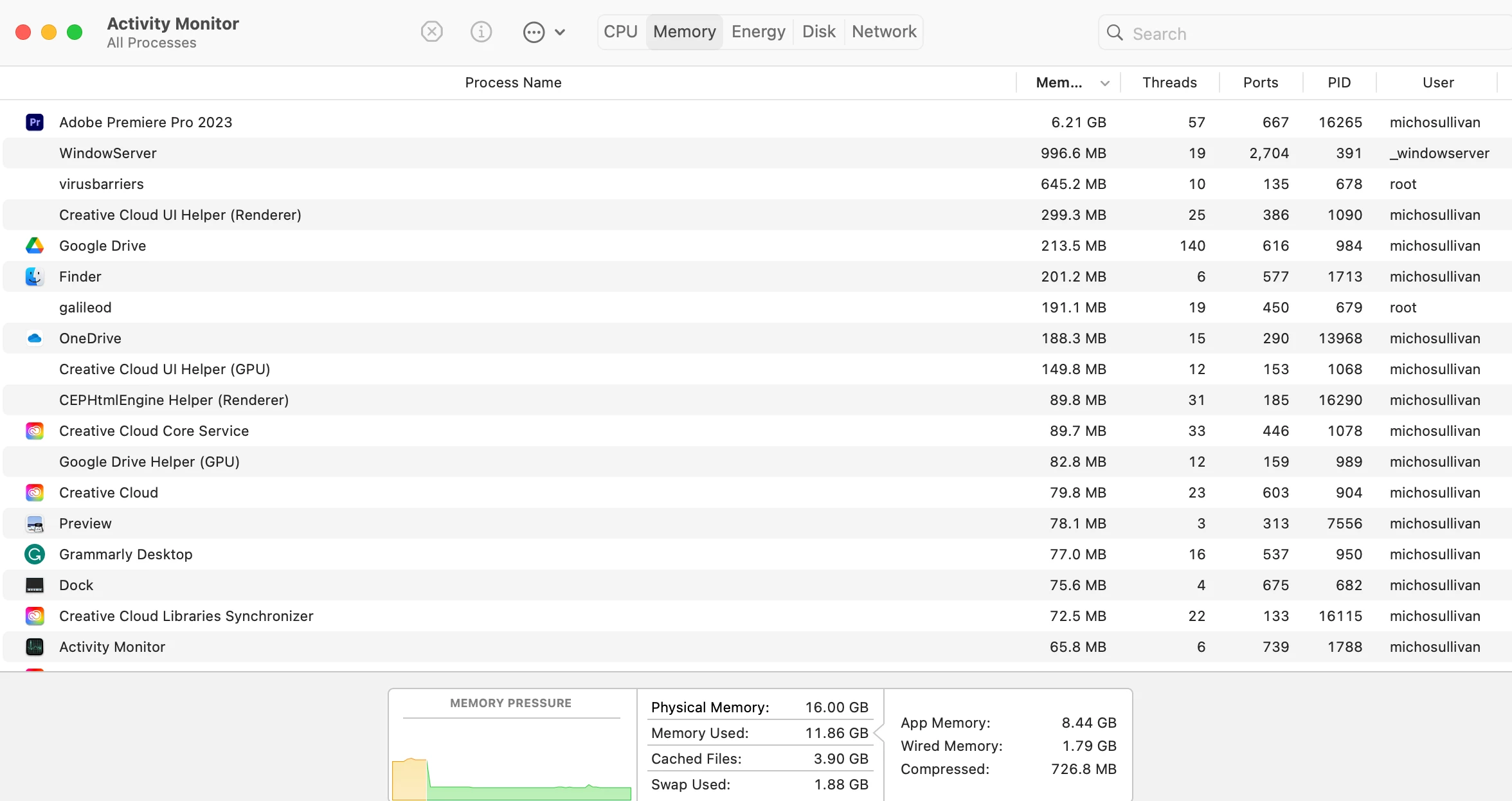Click the Google Drive process icon
Screen dimensions: 1512x801
(35, 246)
